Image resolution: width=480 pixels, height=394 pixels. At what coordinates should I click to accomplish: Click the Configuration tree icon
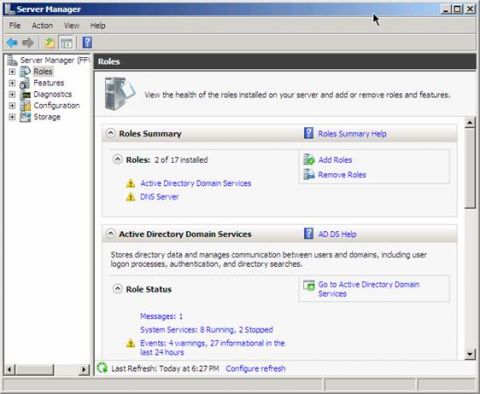point(25,106)
